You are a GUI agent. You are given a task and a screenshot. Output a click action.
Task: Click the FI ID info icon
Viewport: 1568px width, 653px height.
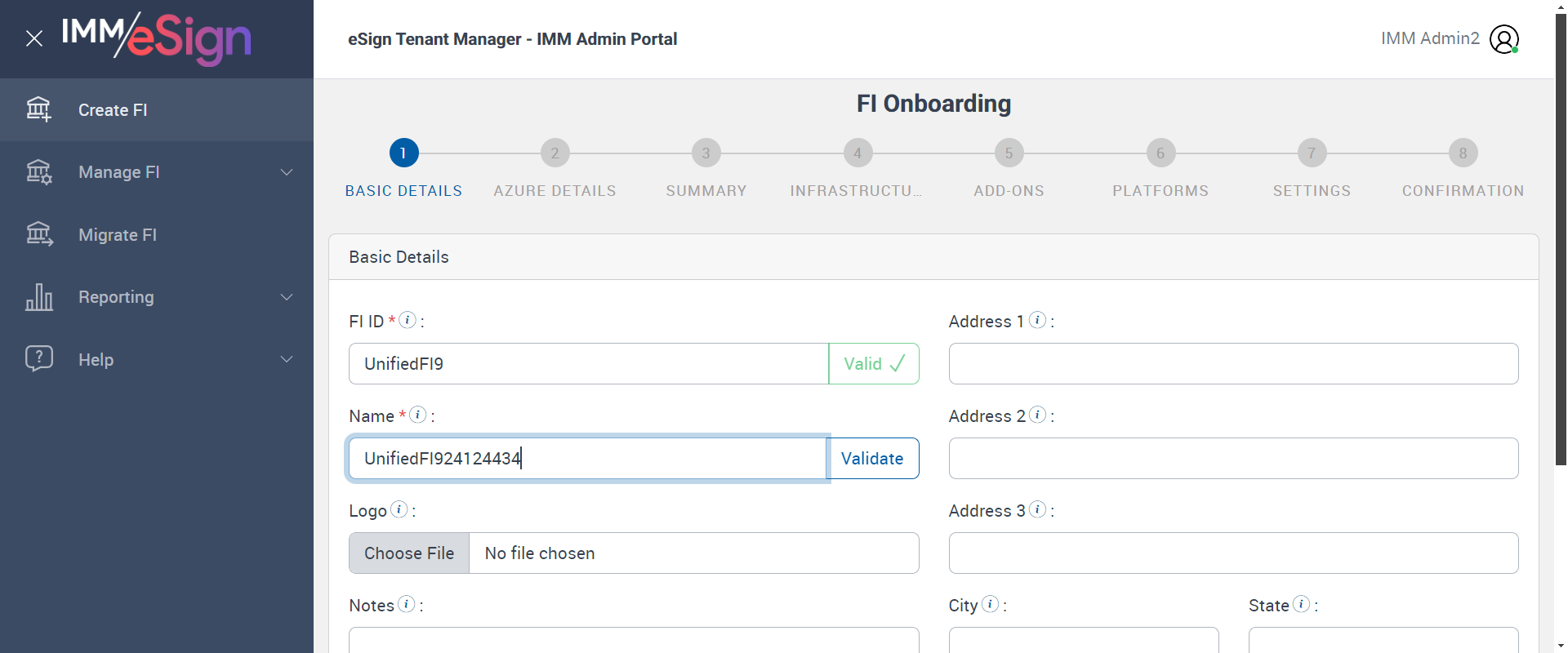click(x=408, y=320)
